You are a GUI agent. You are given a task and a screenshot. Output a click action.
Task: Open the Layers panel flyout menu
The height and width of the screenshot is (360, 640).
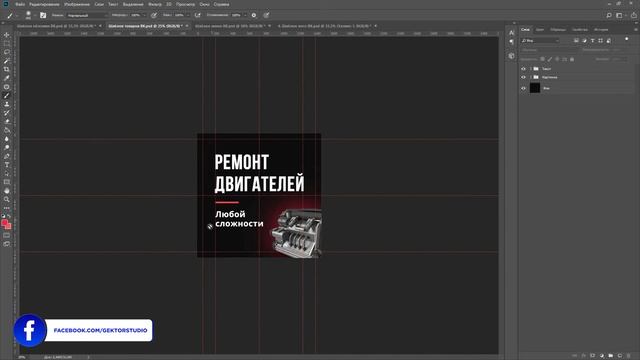[x=636, y=29]
